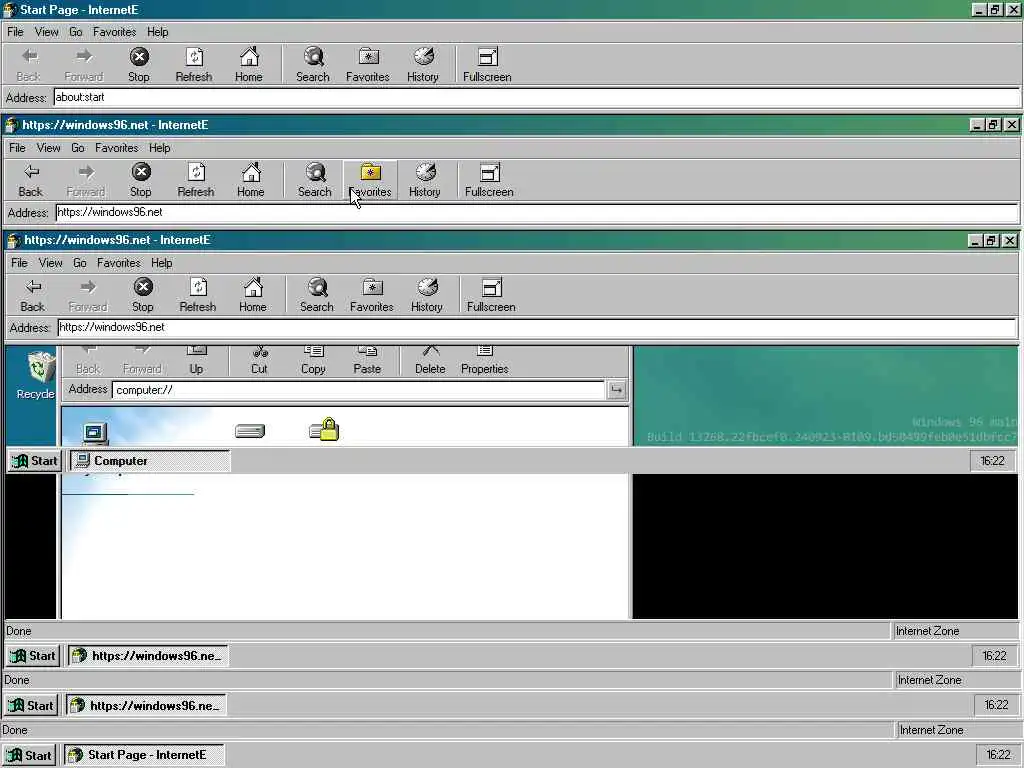The width and height of the screenshot is (1024, 768).
Task: Click the Start Page - InternetE taskbar button
Action: coord(144,755)
